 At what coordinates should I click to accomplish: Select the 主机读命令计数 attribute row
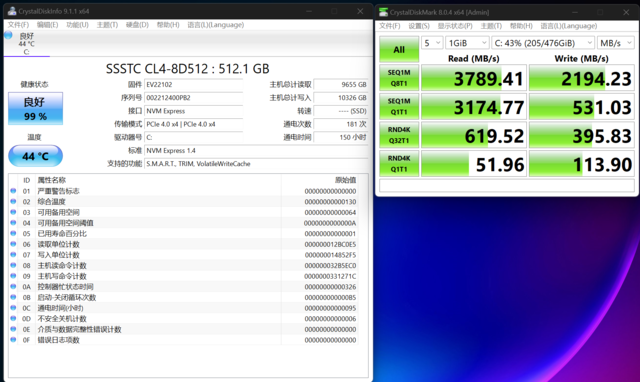coord(184,265)
